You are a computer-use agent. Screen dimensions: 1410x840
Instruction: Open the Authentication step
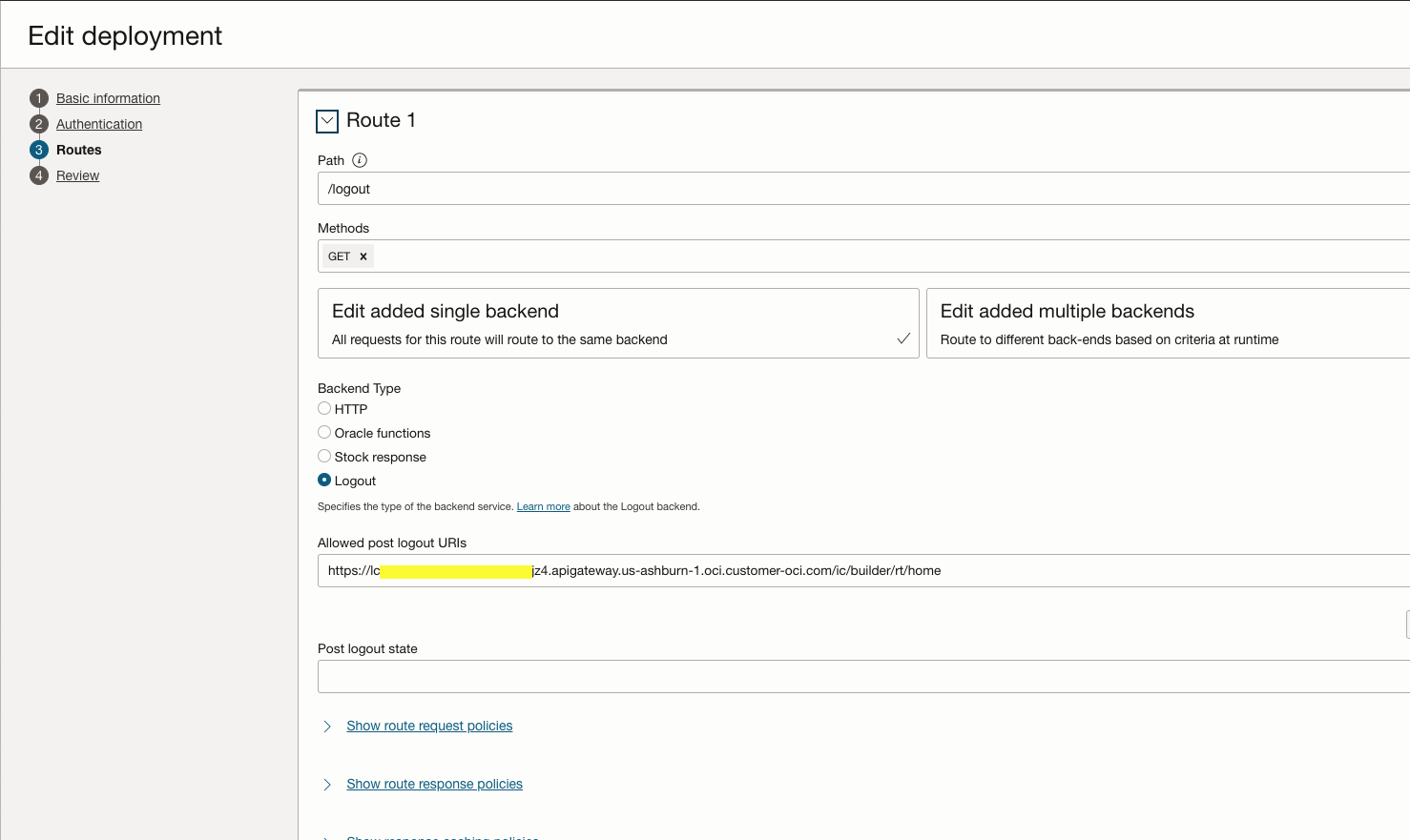[x=99, y=124]
